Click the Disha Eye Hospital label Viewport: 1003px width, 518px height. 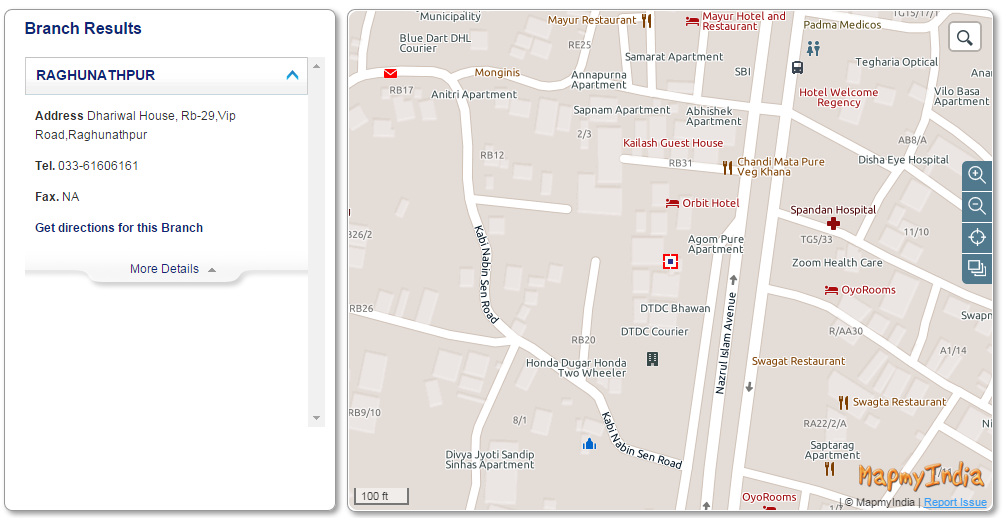[903, 160]
